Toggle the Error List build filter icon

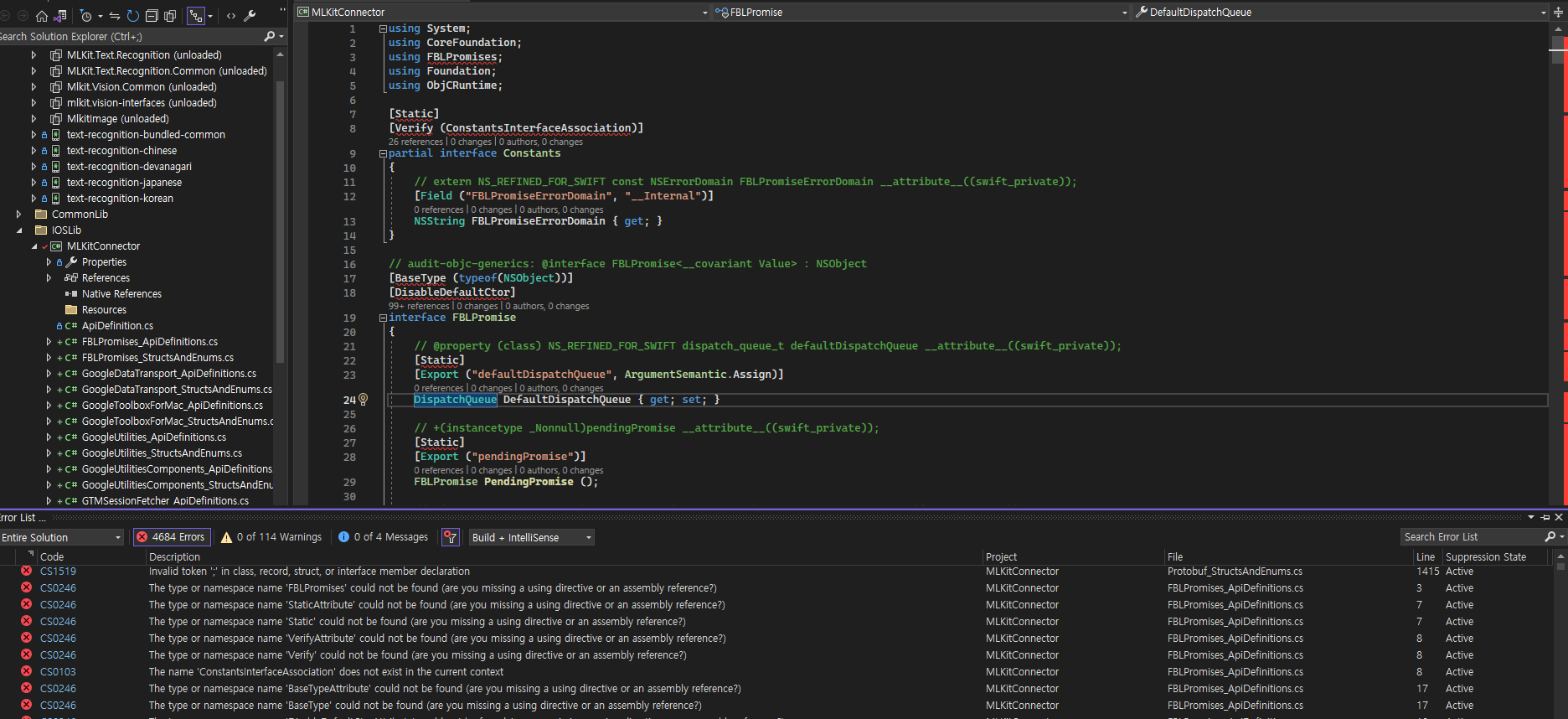point(451,537)
